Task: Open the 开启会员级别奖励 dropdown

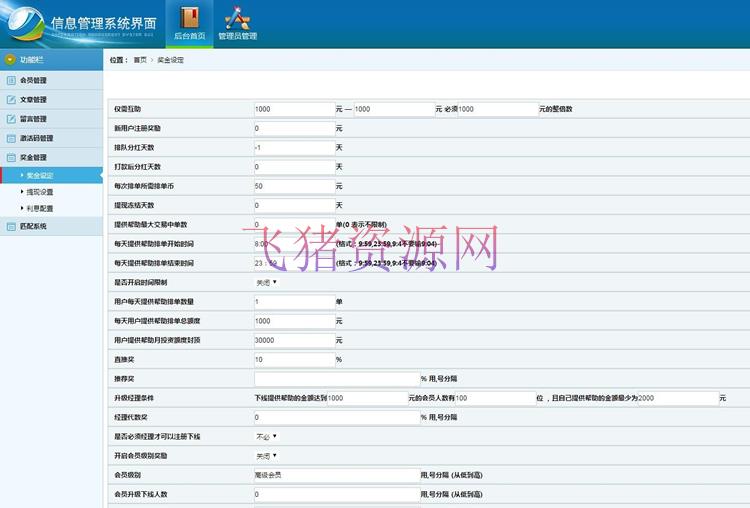Action: (x=266, y=455)
